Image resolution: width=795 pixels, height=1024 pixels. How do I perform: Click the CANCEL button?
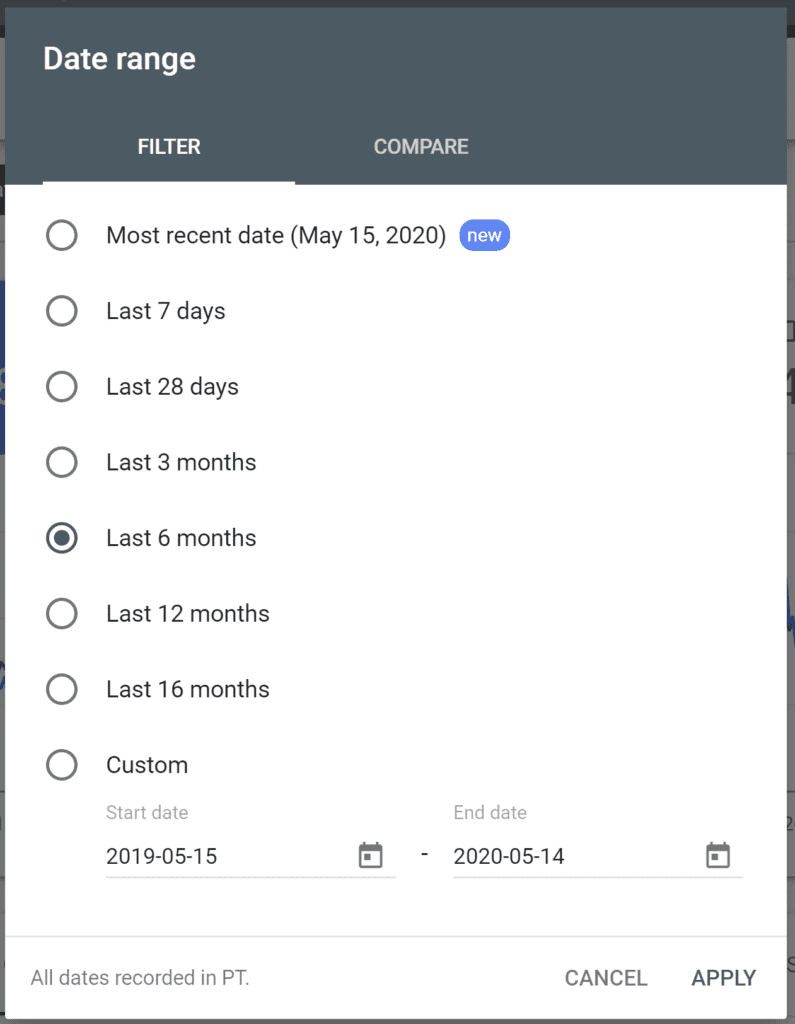pos(606,978)
